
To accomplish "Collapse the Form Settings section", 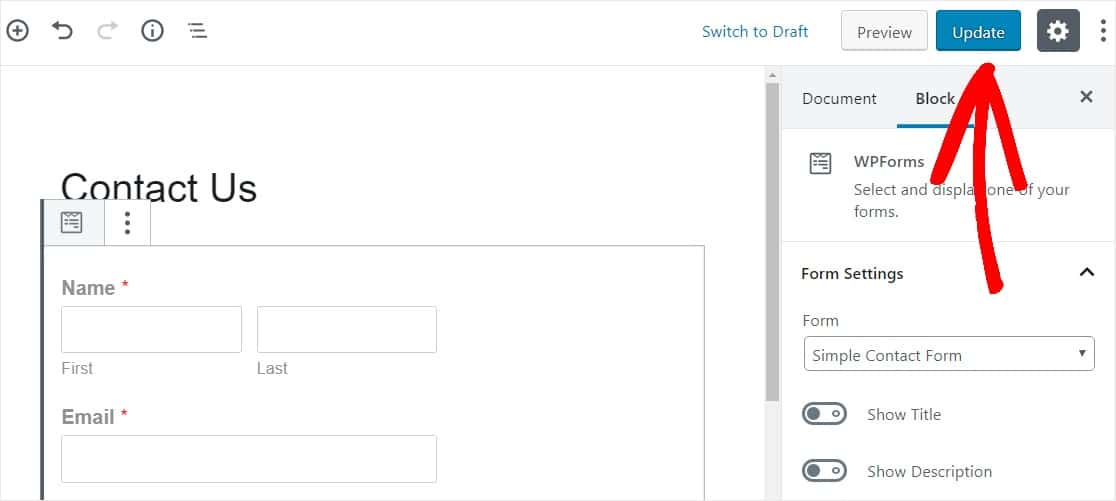I will (x=1087, y=273).
